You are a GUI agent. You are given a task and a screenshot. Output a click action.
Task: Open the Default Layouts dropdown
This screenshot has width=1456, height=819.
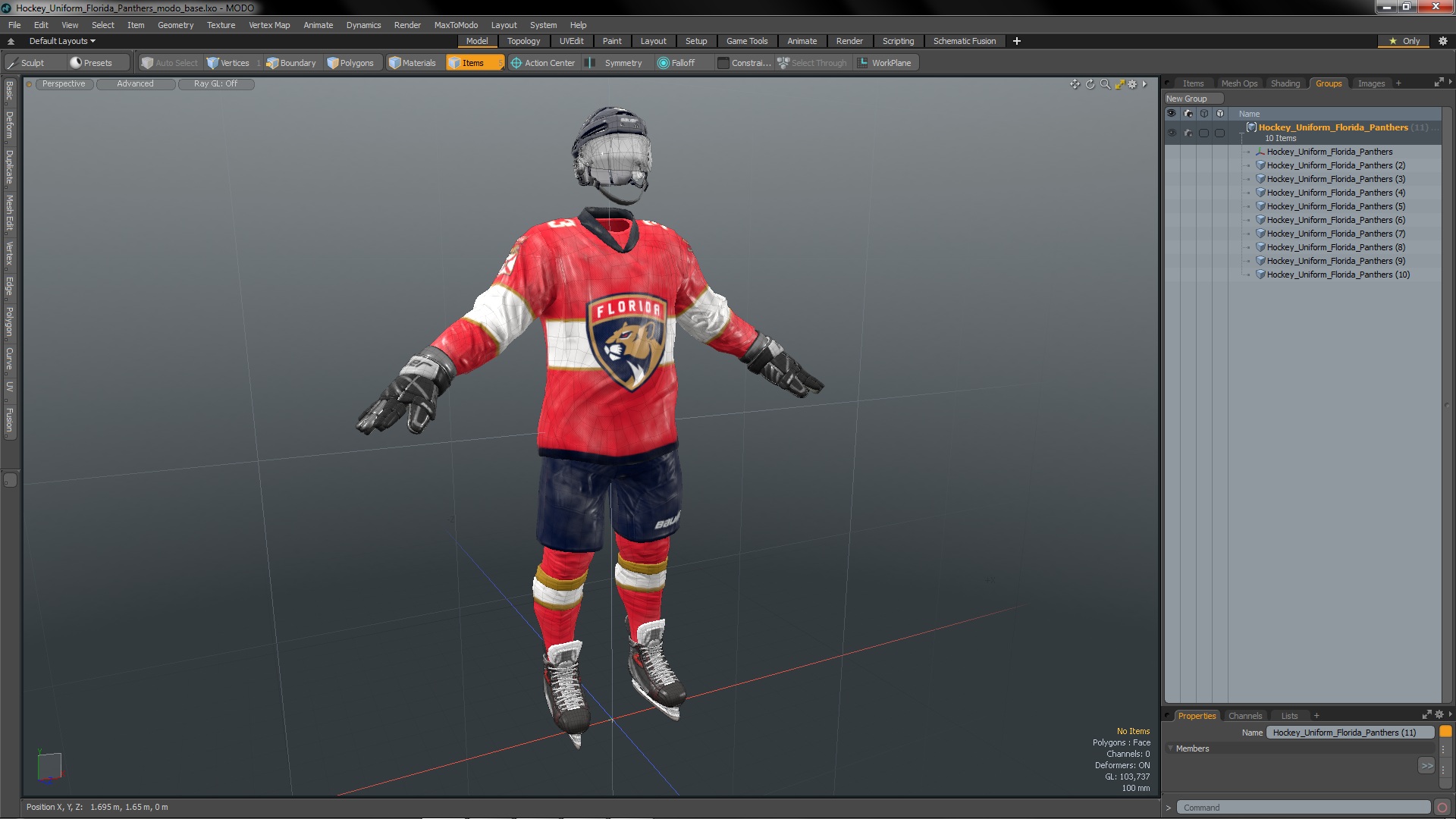62,41
